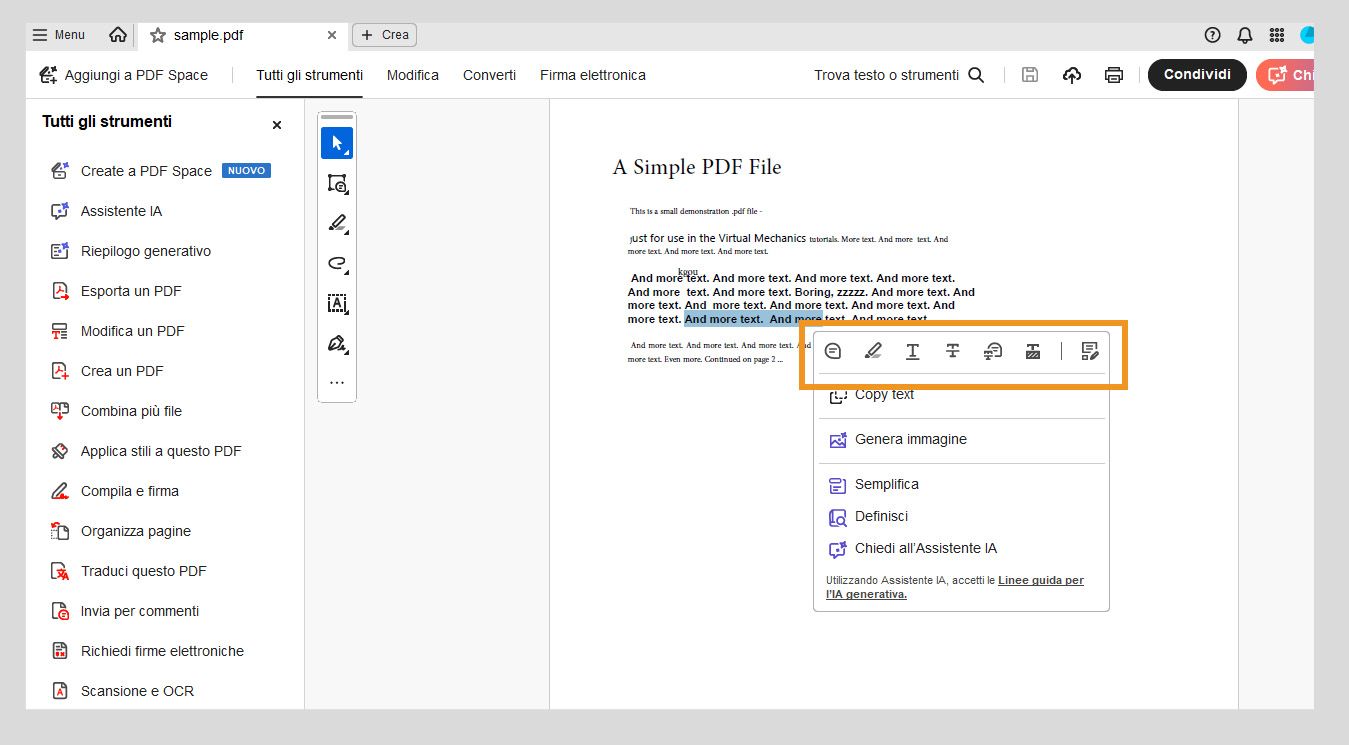Screen dimensions: 1349x745
Task: Open Scansione e OCR tool
Action: click(x=122, y=691)
